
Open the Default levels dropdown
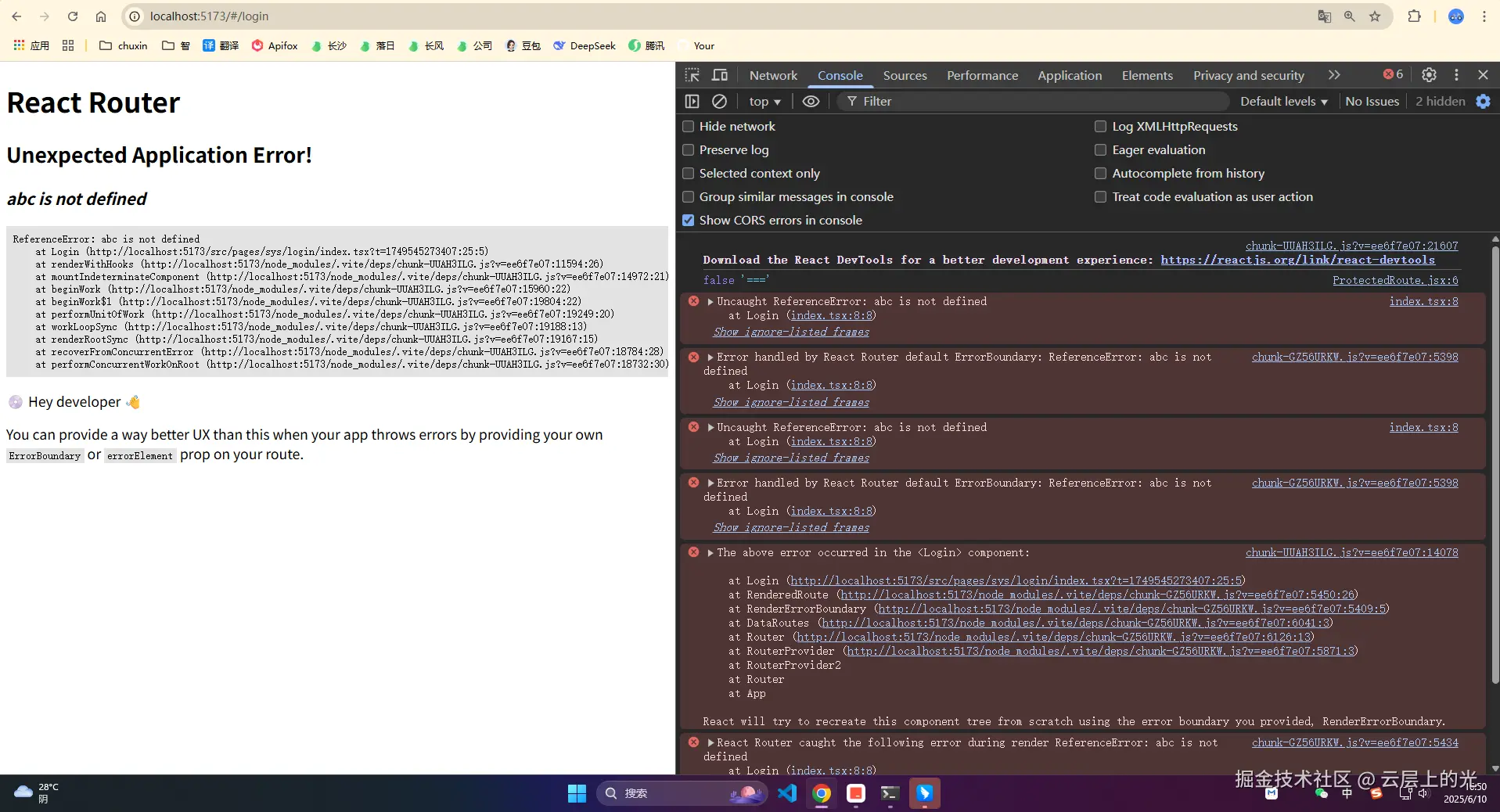(1283, 102)
